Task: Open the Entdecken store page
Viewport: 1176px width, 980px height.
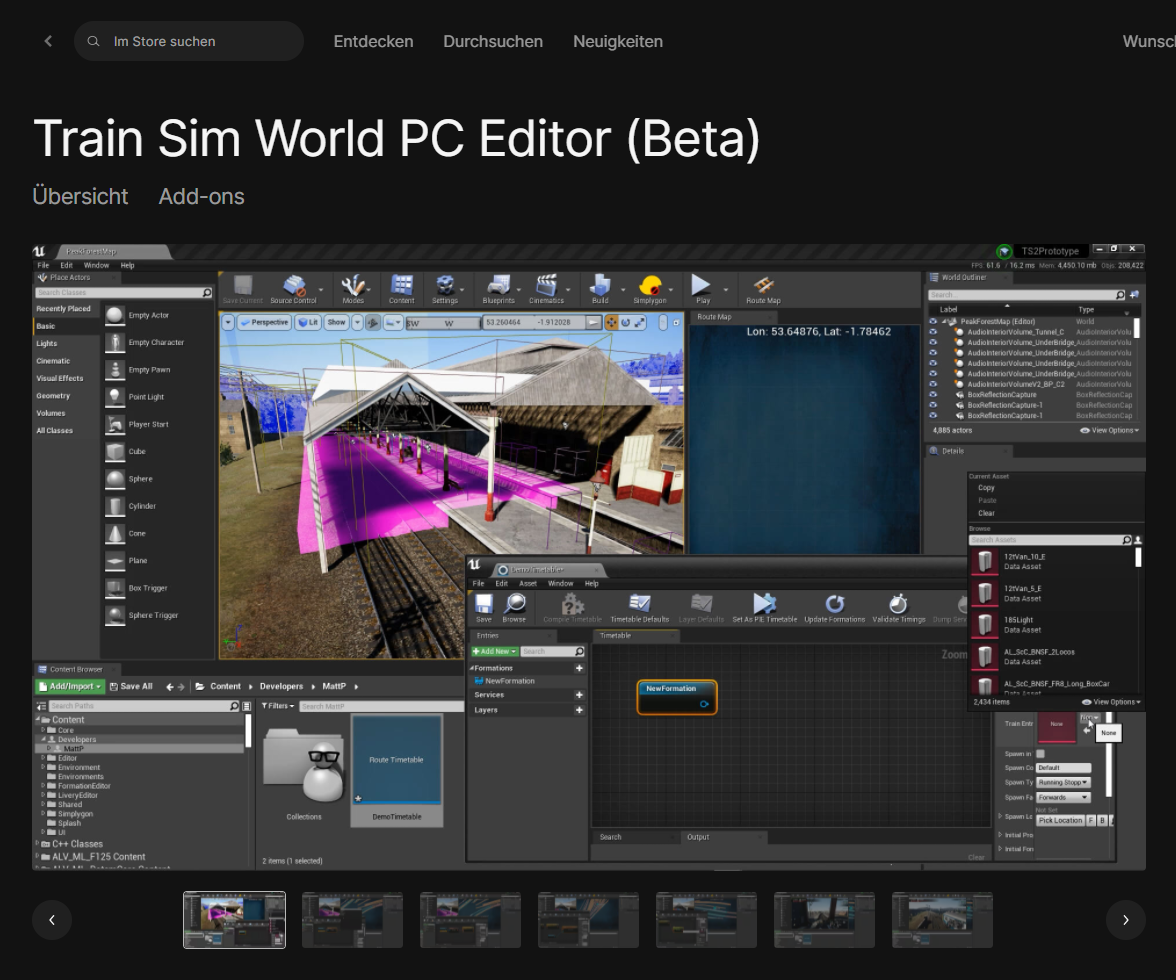Action: [373, 41]
